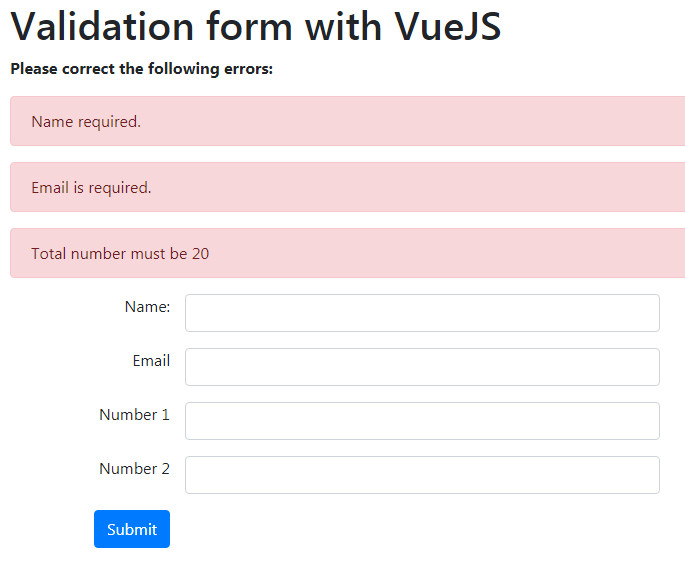The image size is (685, 563).
Task: Select the Email input field
Action: 422,367
